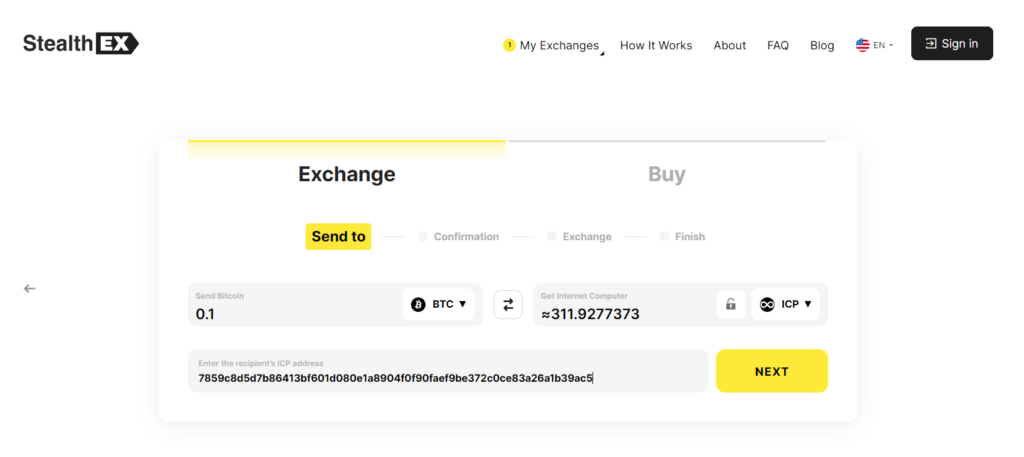1024x457 pixels.
Task: Click the Finish step label
Action: tap(690, 236)
